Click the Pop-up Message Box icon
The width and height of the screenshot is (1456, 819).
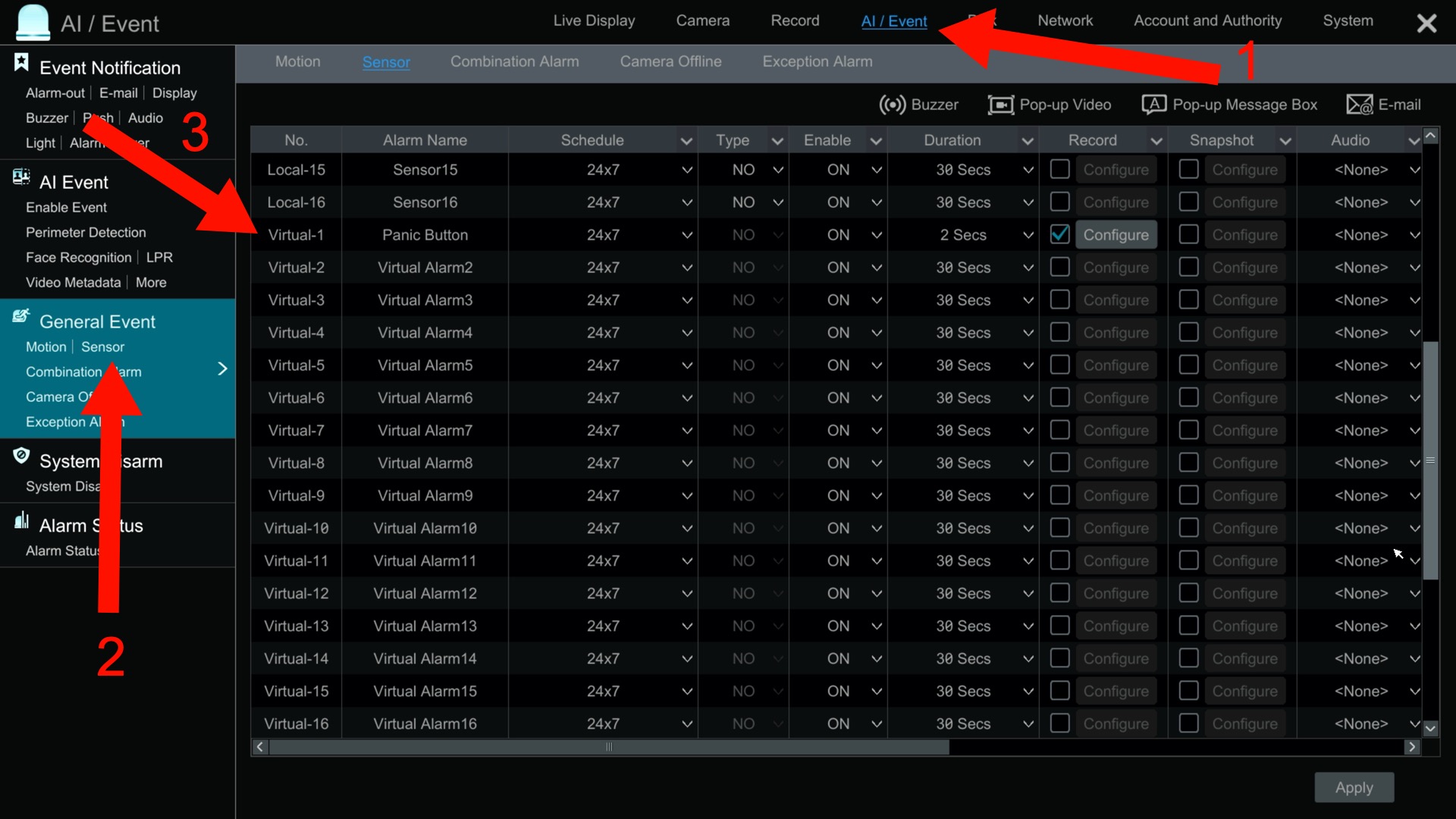1153,105
